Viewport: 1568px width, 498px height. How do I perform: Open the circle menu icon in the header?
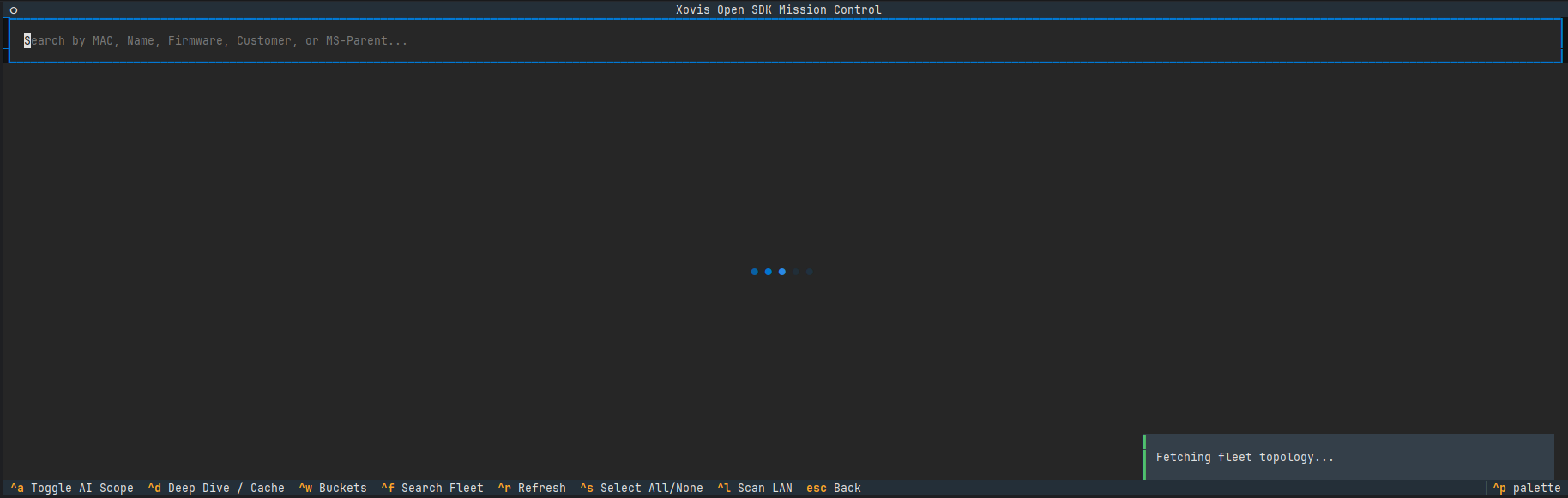[x=14, y=10]
